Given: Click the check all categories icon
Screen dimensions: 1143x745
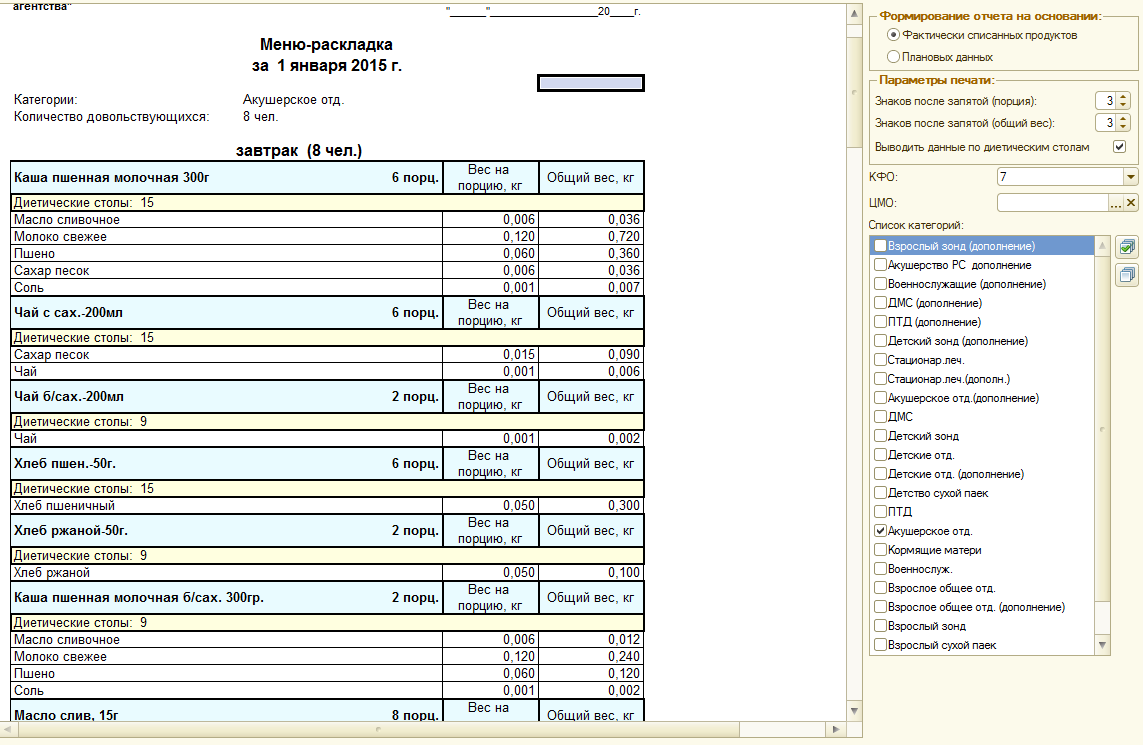Looking at the screenshot, I should click(1127, 246).
